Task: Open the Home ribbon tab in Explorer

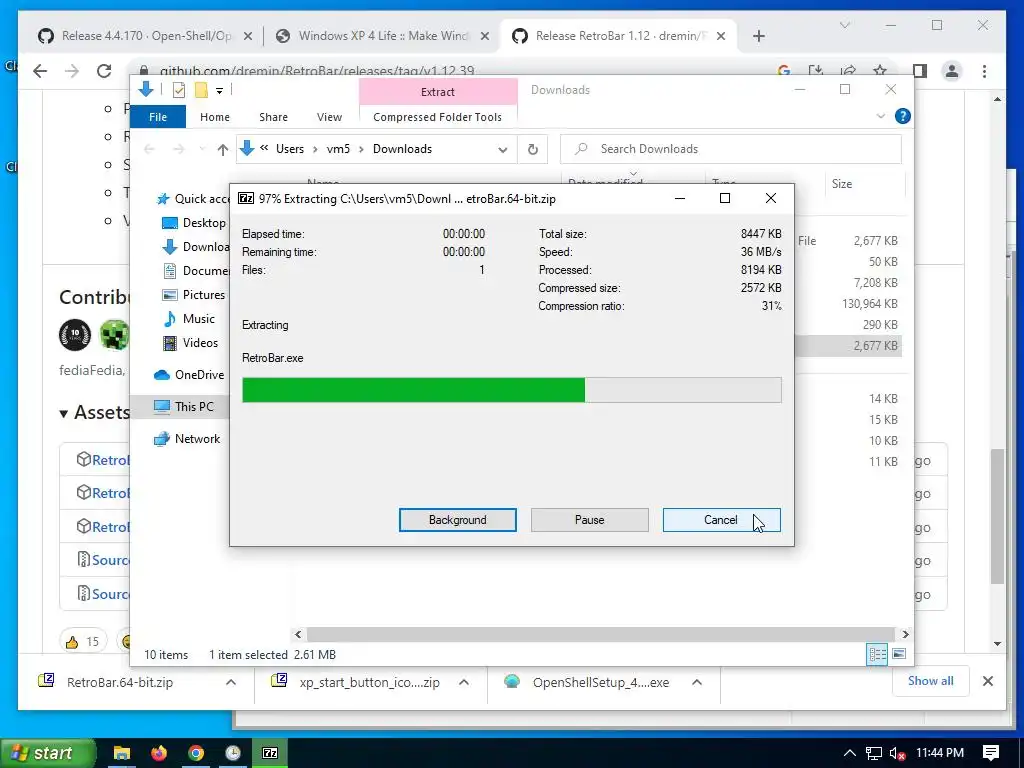Action: [x=215, y=117]
